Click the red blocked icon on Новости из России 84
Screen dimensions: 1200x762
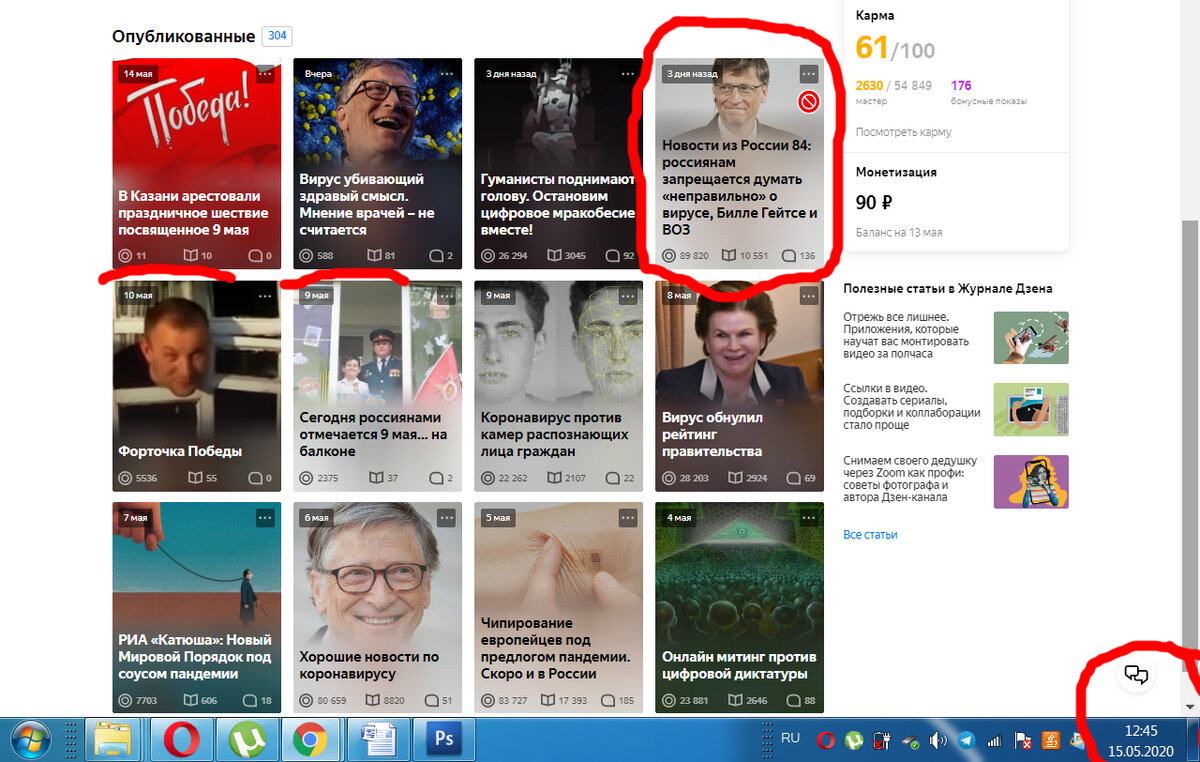pos(809,102)
